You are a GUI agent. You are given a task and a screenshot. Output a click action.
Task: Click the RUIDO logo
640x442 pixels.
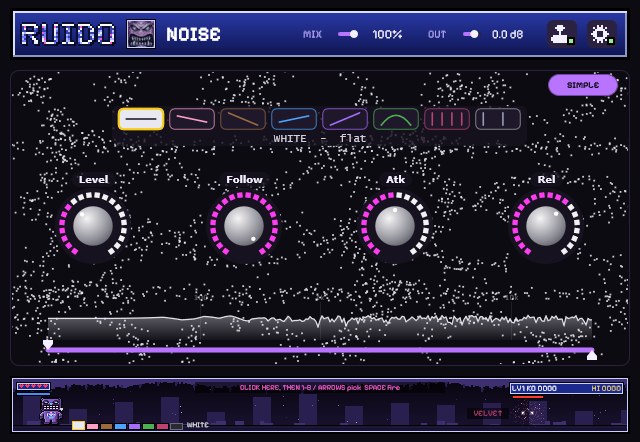(68, 34)
